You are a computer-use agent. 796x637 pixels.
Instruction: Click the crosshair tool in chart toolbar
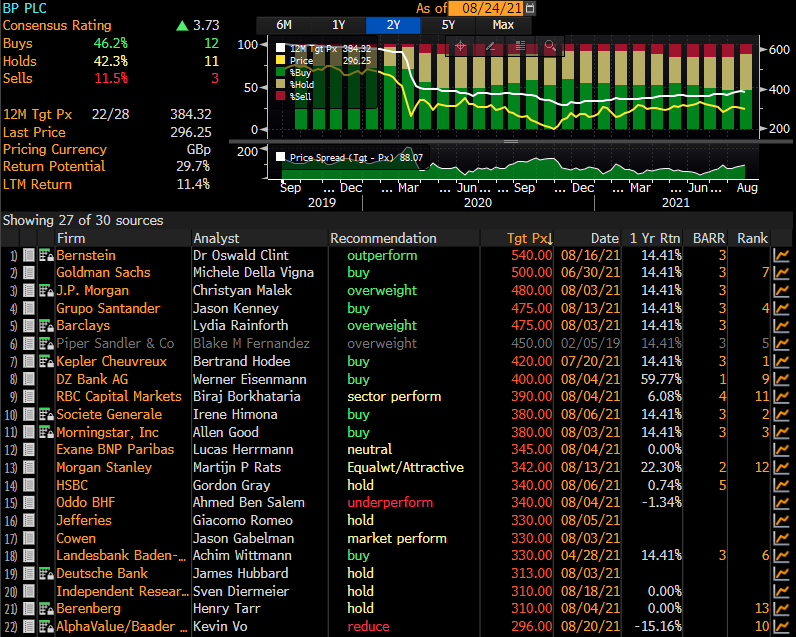(461, 46)
